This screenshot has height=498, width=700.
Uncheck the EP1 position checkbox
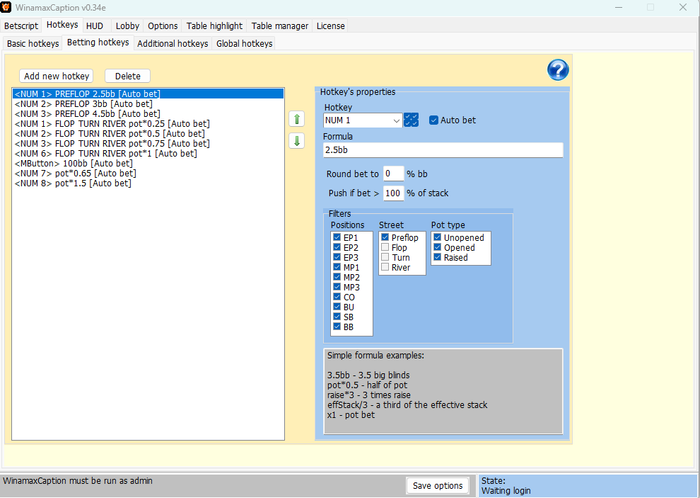tap(337, 237)
